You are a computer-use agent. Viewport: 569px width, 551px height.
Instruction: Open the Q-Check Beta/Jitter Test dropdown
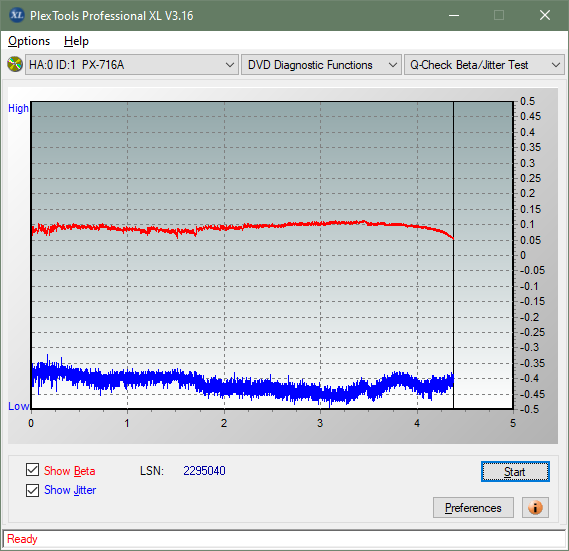click(484, 65)
